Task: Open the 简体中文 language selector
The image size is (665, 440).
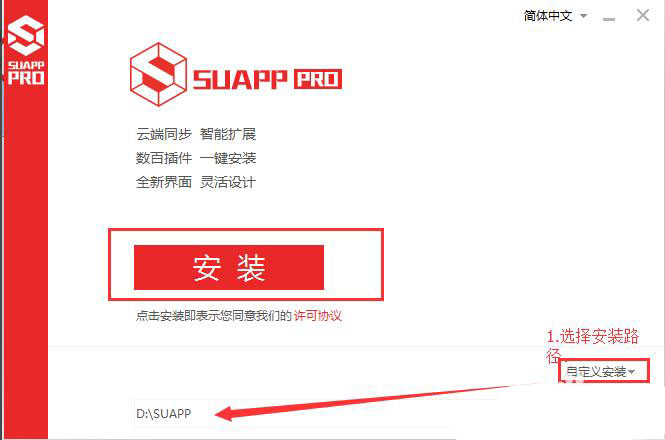Action: tap(555, 16)
